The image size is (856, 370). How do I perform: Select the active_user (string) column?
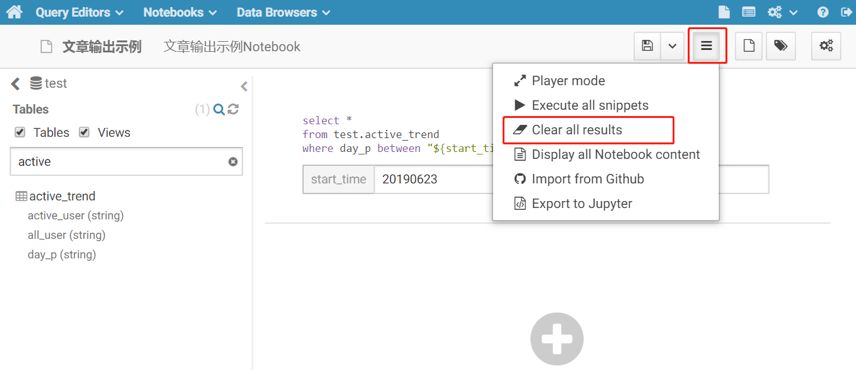[x=76, y=216]
